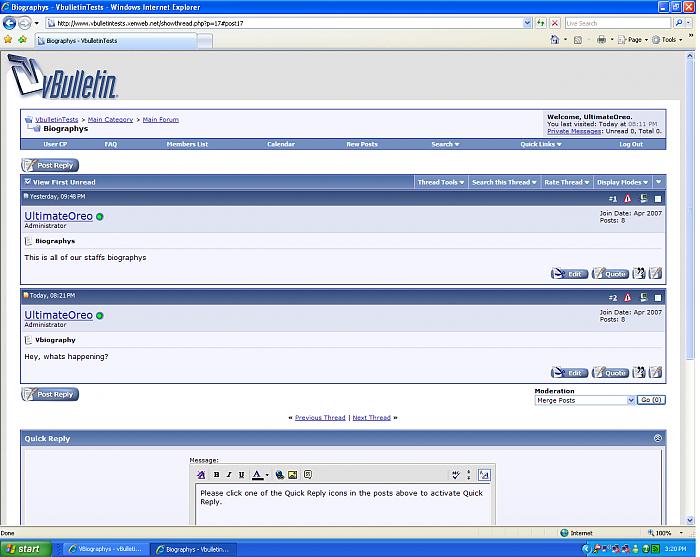Viewport: 700px width, 557px height.
Task: Tick the moderation checkbox on post #1
Action: pos(658,199)
